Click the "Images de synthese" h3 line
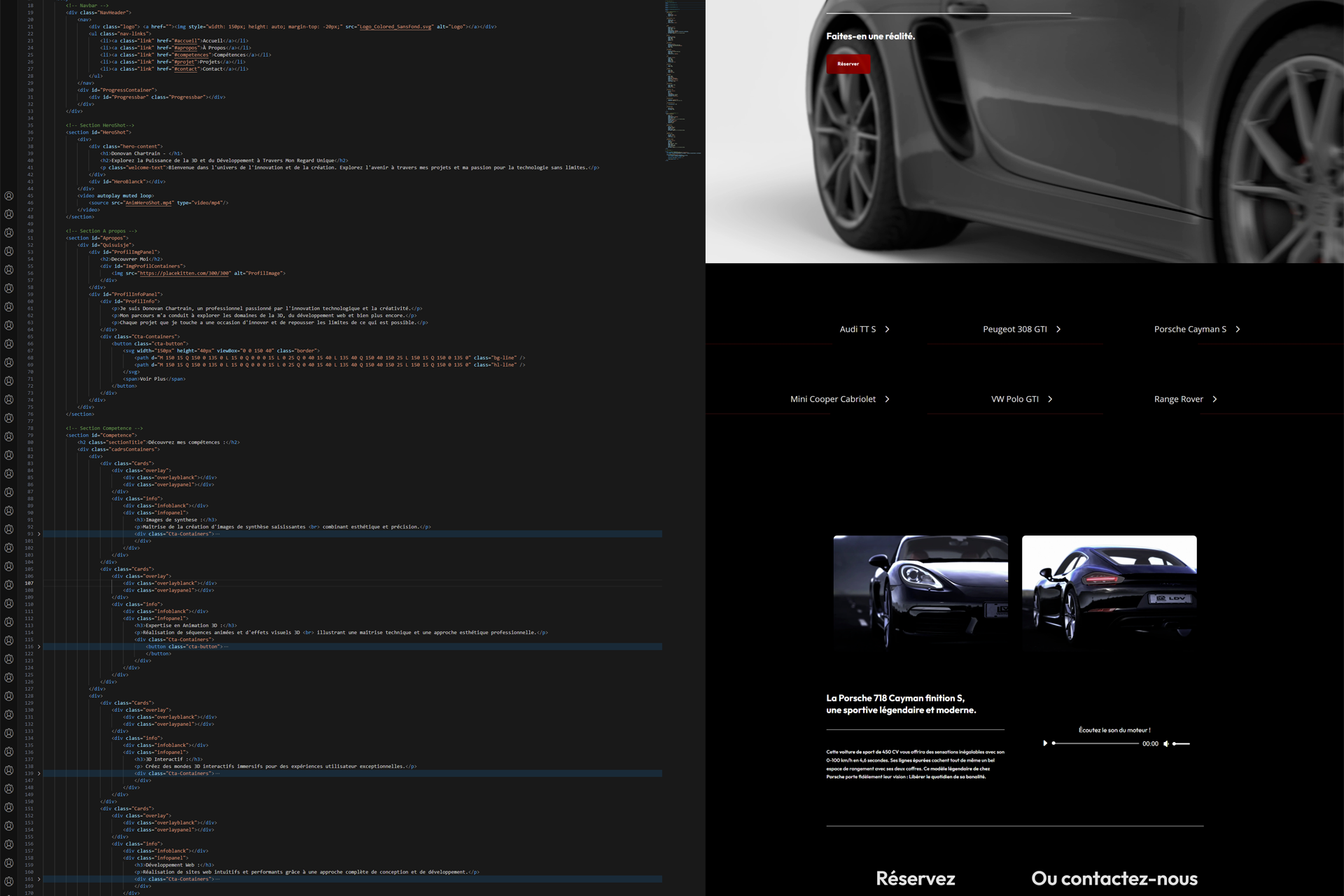The width and height of the screenshot is (1344, 896). coord(175,520)
